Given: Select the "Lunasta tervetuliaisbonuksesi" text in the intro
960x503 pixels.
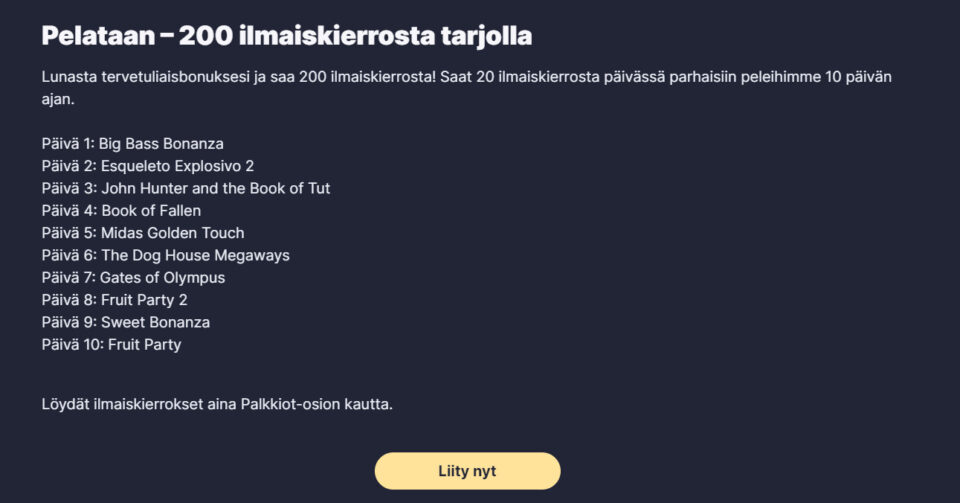Looking at the screenshot, I should tap(148, 77).
